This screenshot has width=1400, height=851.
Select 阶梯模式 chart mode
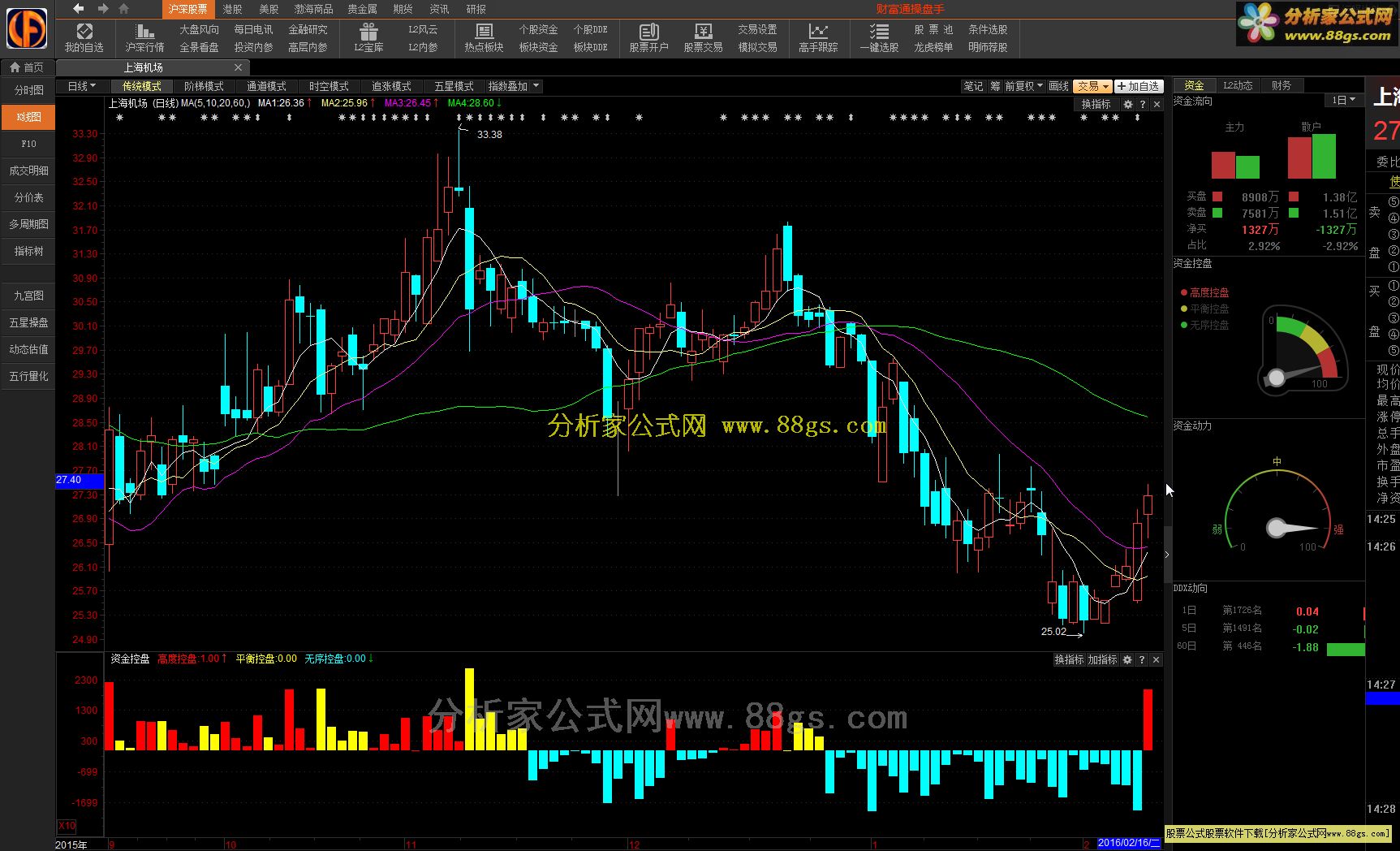pos(204,86)
